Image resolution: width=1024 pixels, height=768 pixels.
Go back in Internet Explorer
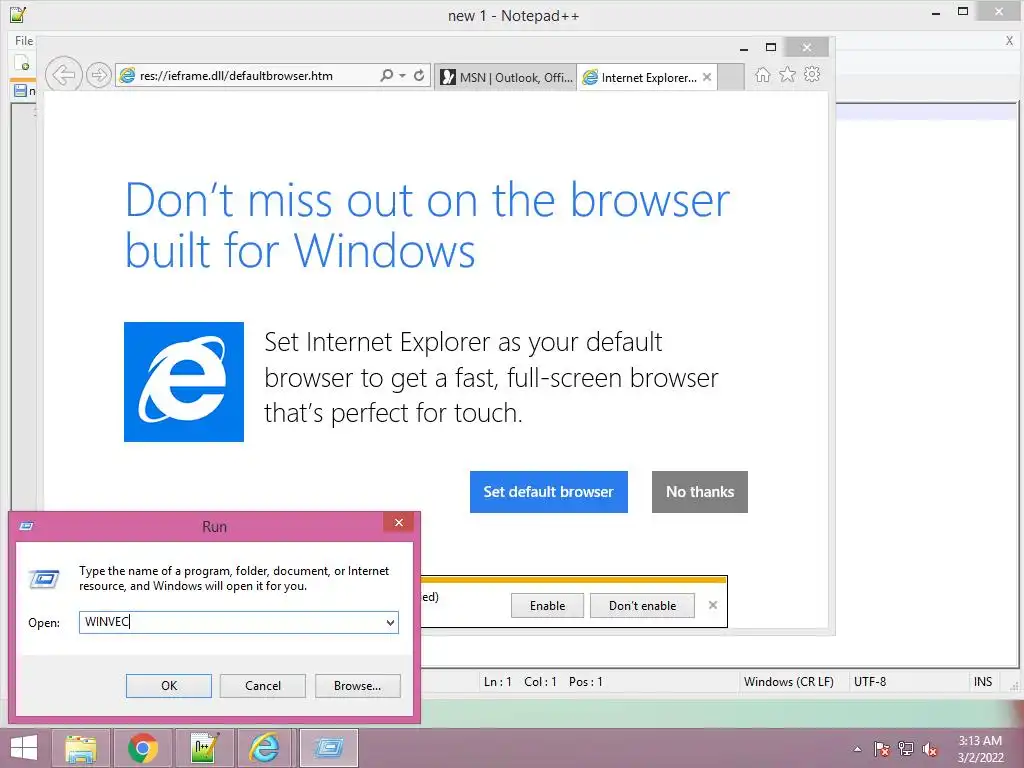(x=63, y=75)
